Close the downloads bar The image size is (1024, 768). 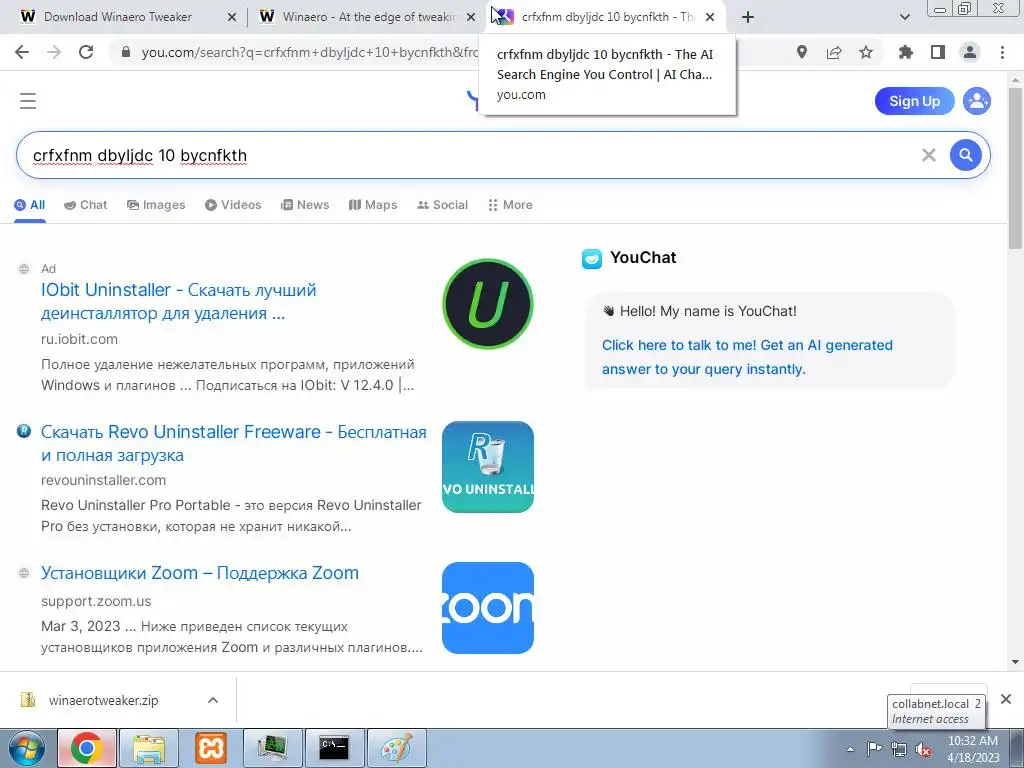click(1006, 699)
